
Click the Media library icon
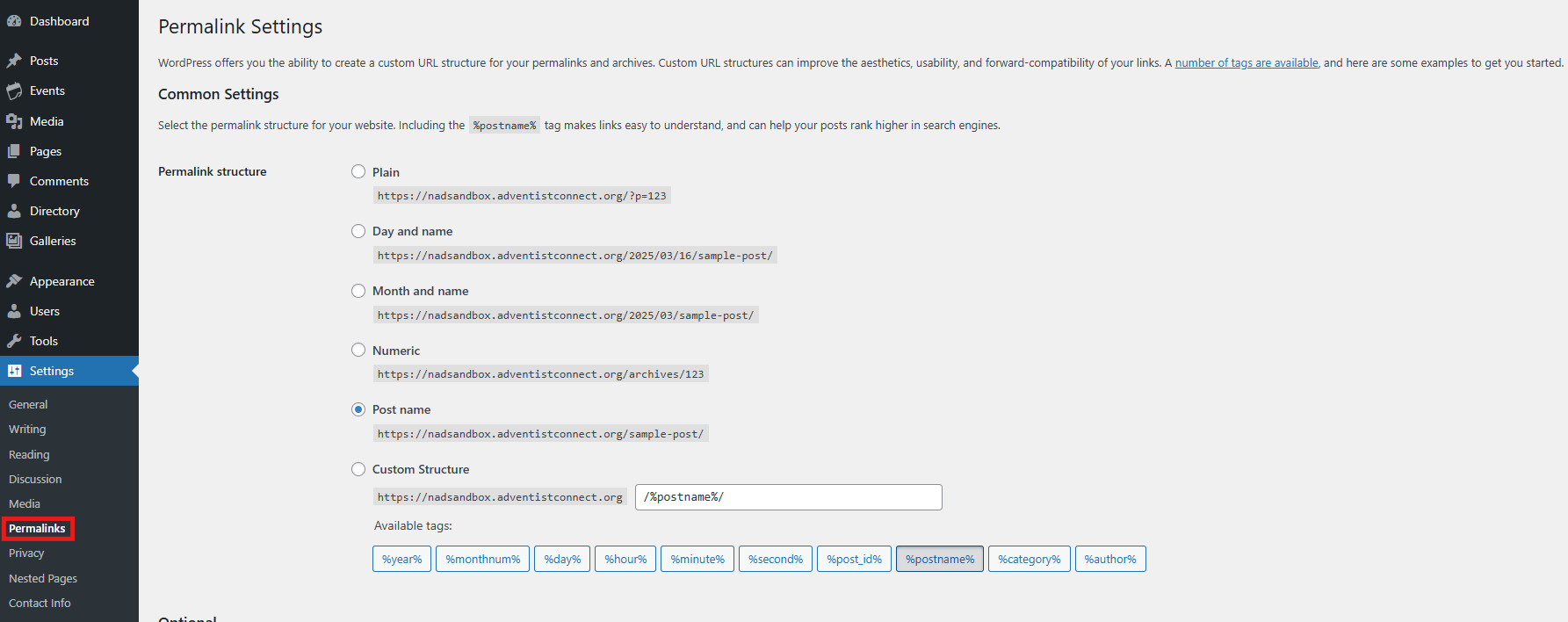[14, 121]
